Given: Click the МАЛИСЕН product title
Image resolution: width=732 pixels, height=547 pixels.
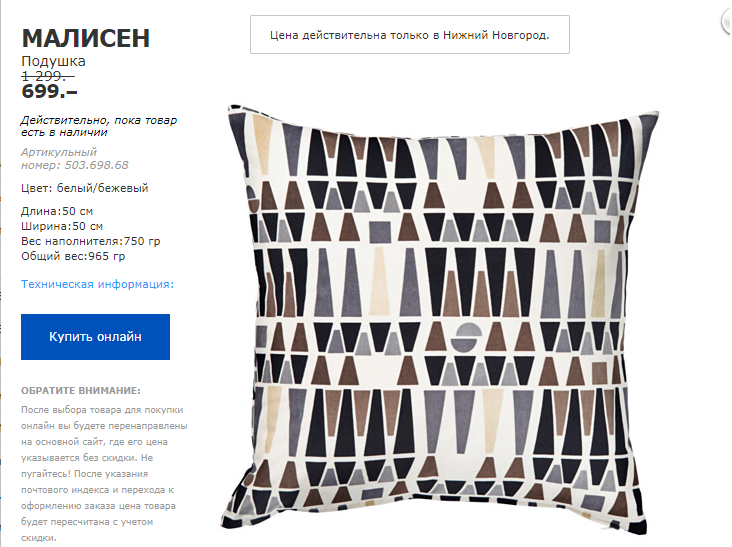Looking at the screenshot, I should (85, 38).
